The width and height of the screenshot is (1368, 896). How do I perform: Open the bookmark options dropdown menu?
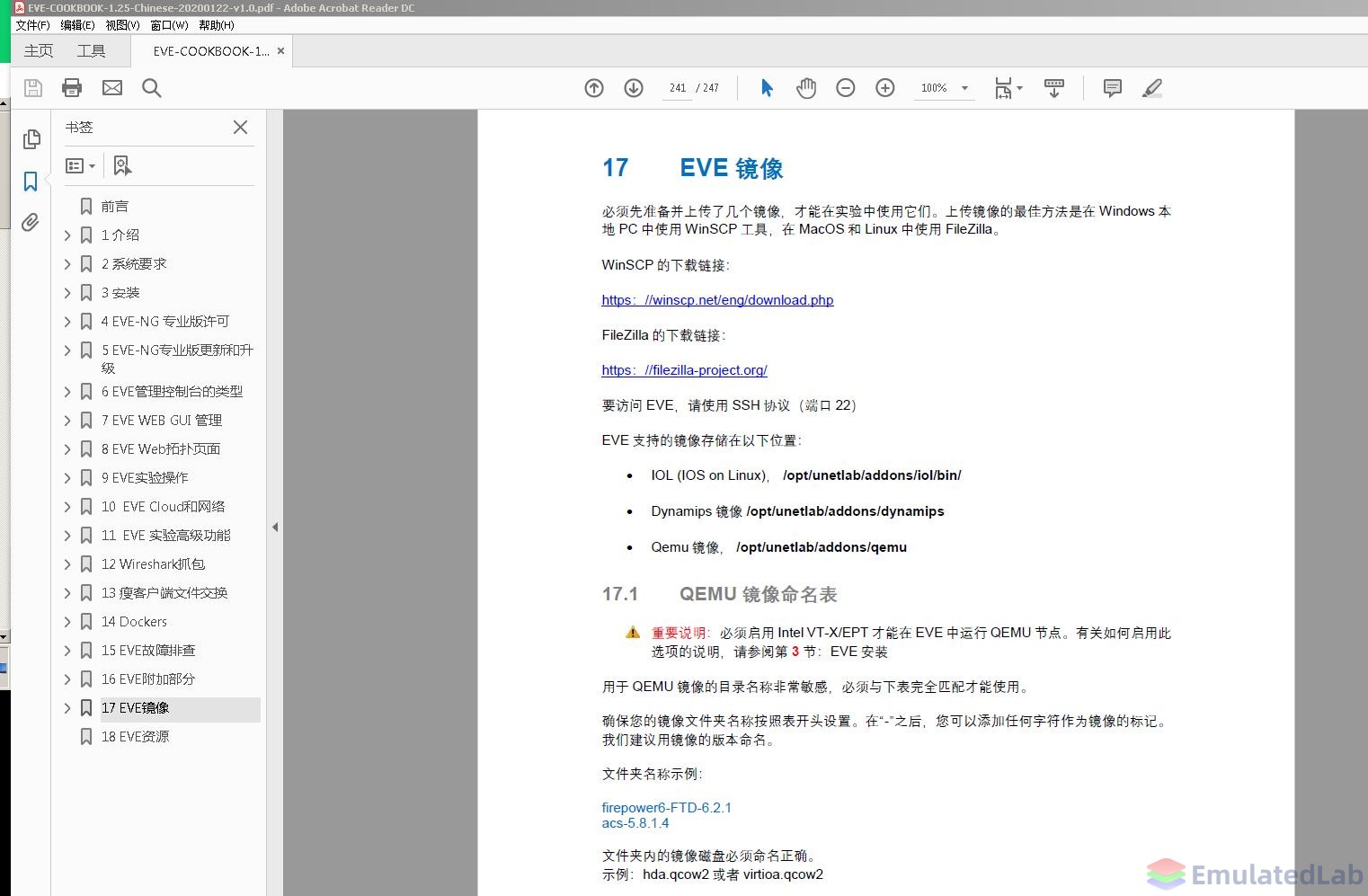click(80, 165)
